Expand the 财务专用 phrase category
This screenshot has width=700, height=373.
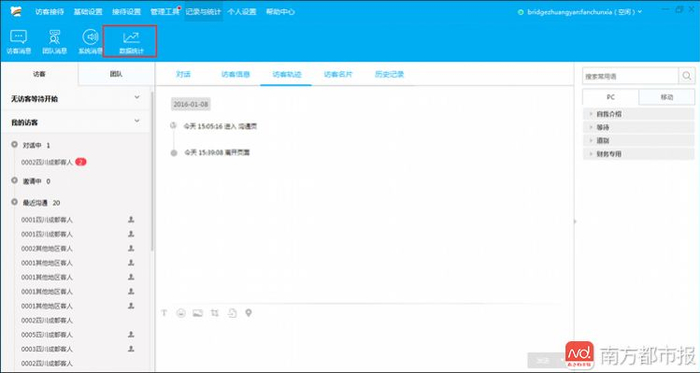(638, 154)
